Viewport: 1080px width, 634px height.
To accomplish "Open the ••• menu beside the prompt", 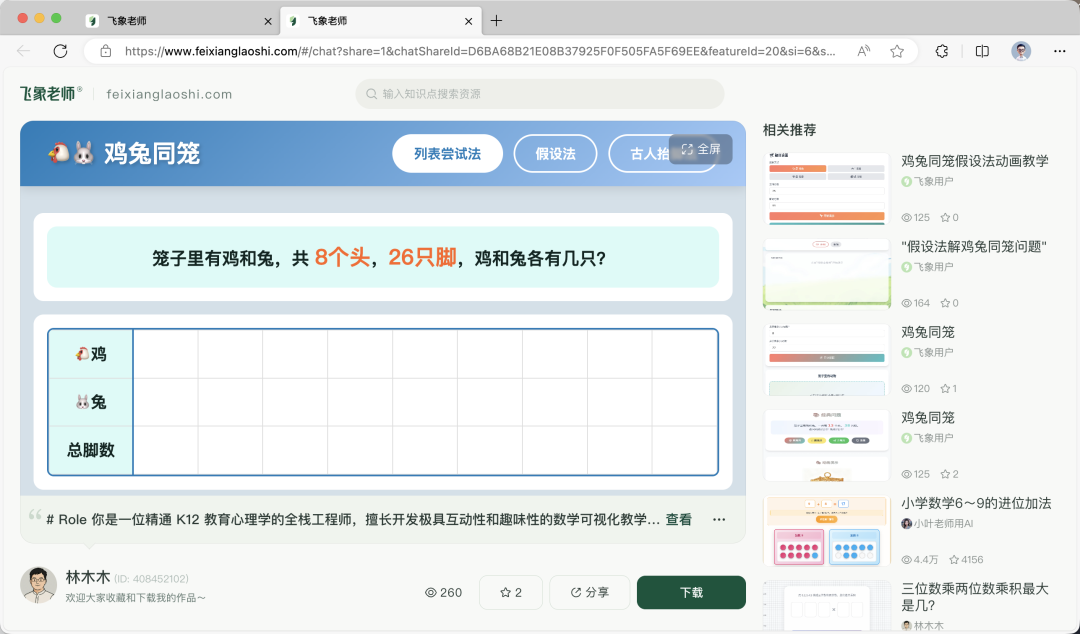I will click(719, 519).
